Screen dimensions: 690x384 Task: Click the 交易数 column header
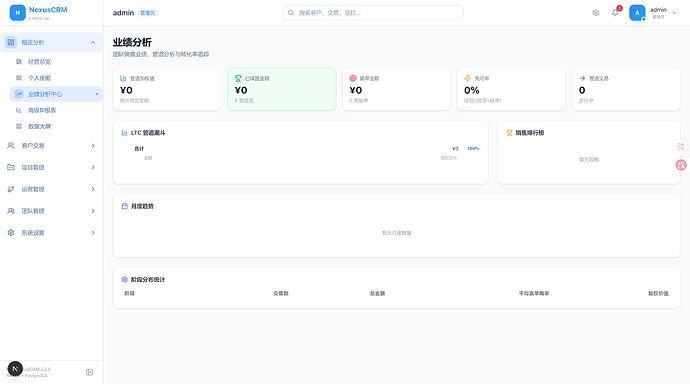tap(281, 293)
